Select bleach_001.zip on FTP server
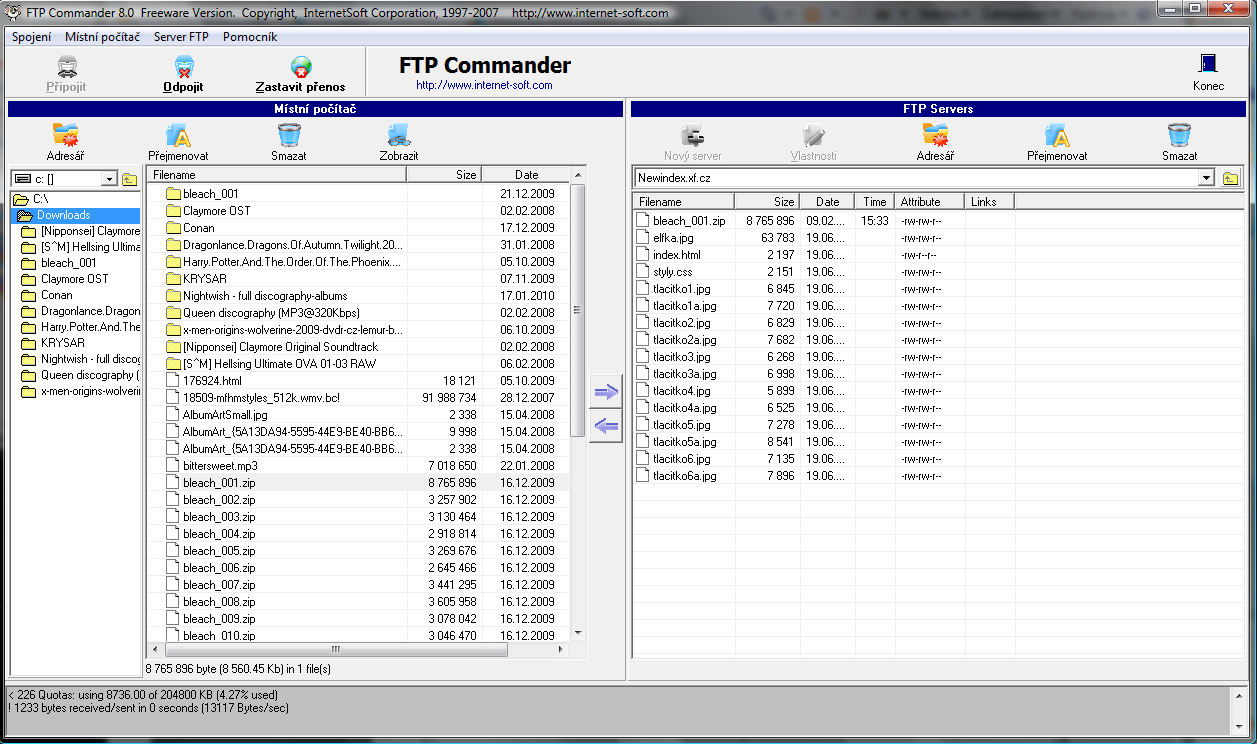1257x744 pixels. (689, 220)
